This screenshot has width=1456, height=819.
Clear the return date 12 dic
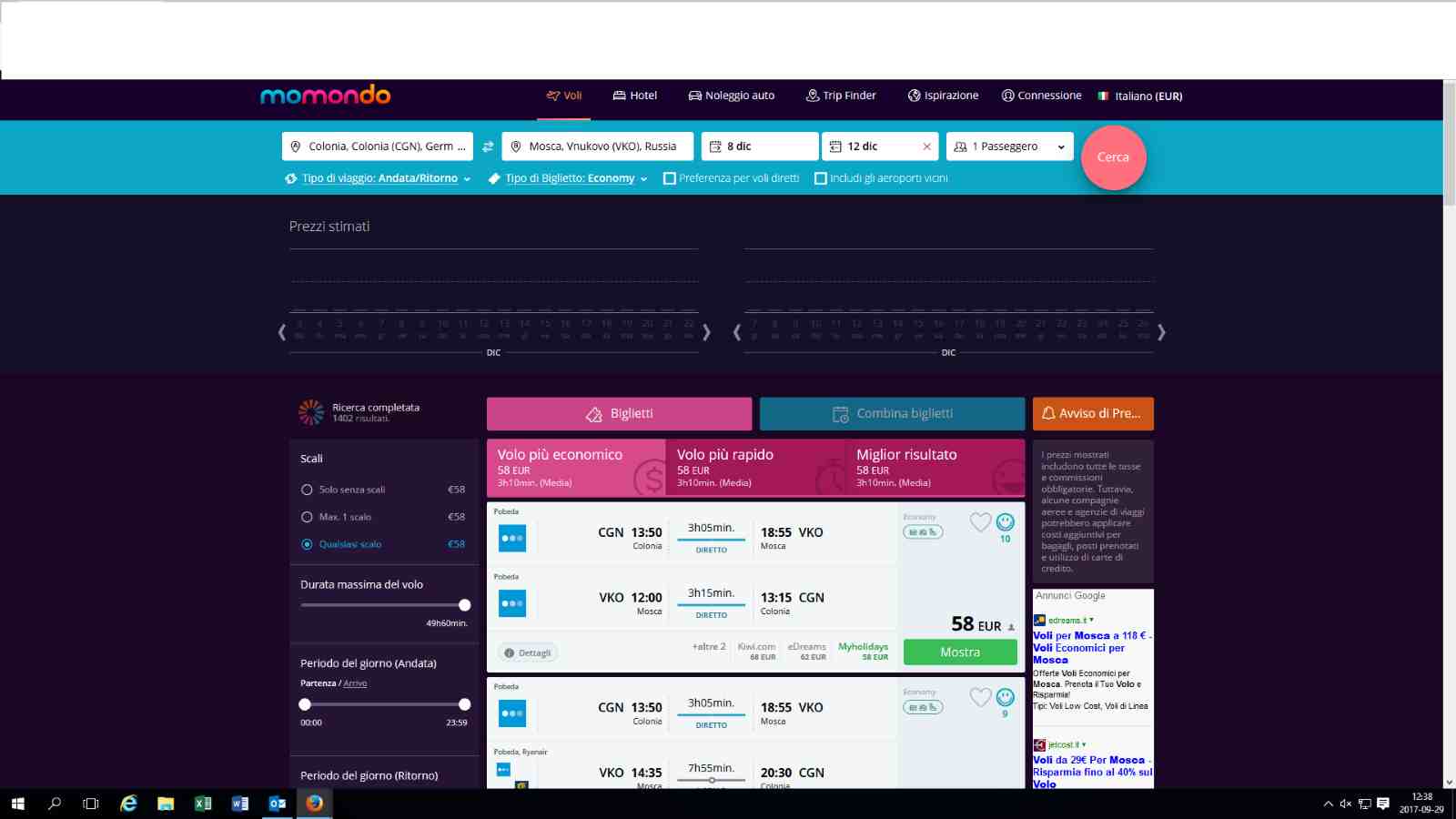[926, 147]
